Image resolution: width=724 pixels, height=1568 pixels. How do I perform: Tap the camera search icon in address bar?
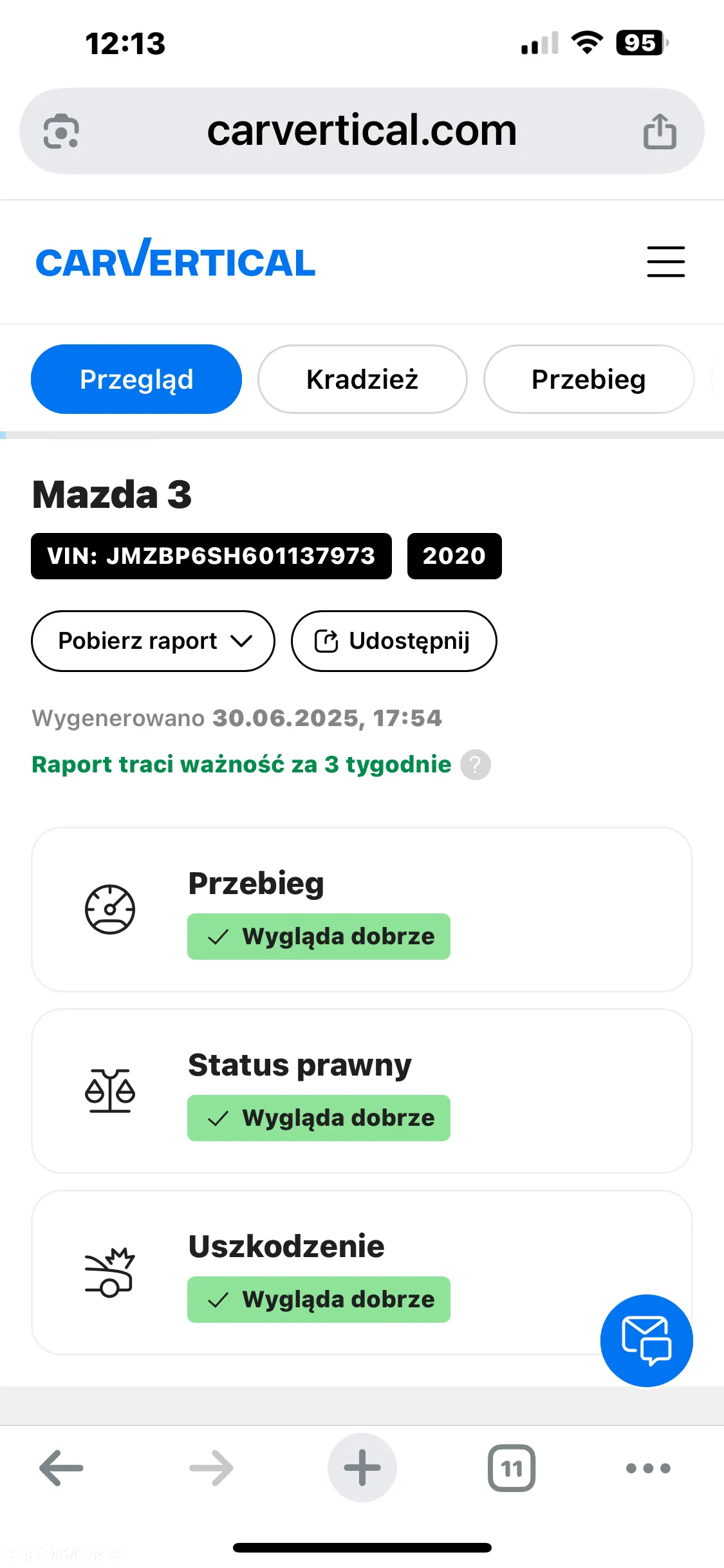tap(61, 131)
